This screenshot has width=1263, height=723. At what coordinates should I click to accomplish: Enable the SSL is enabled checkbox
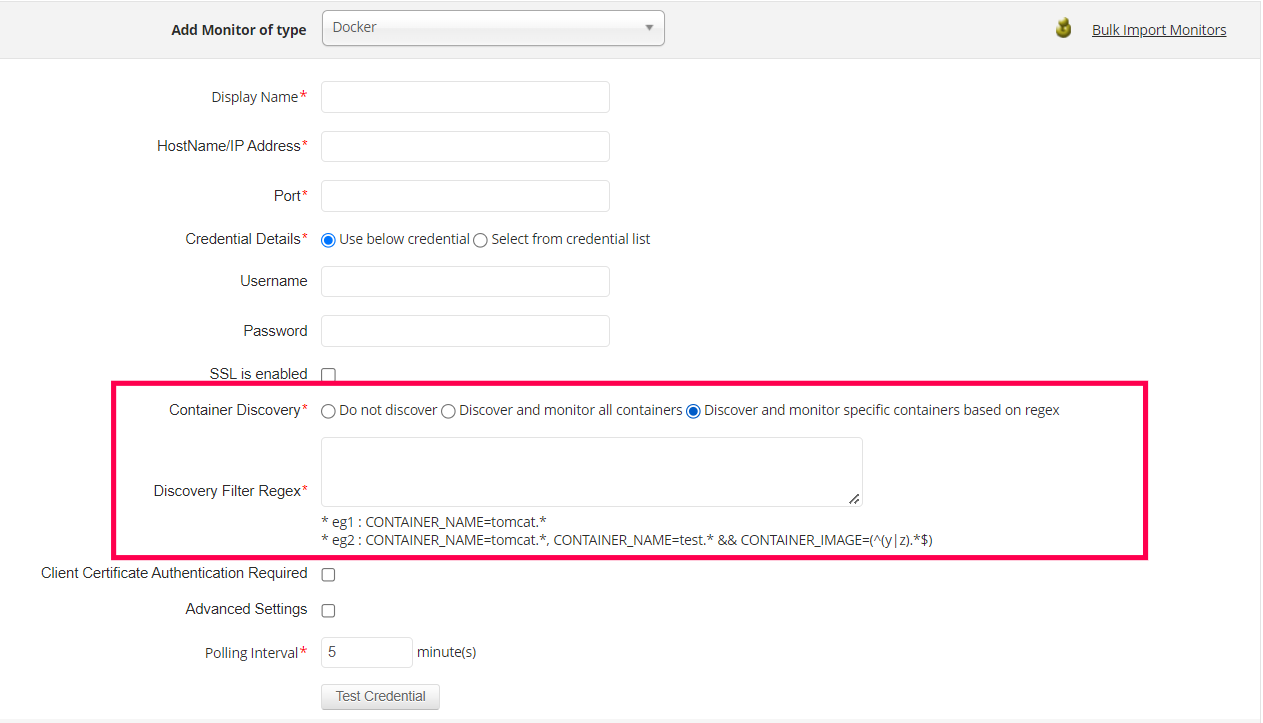(328, 374)
